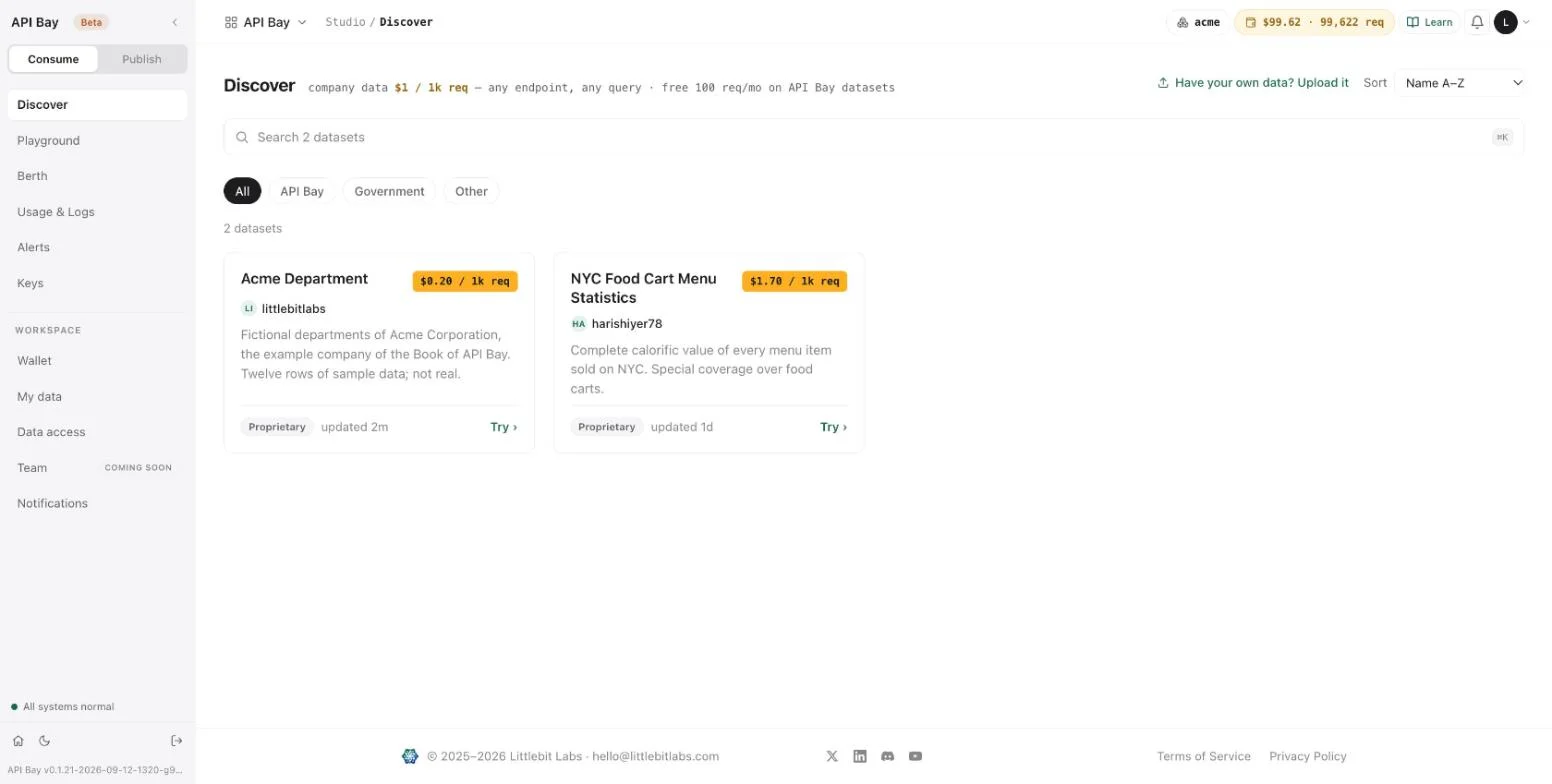1552x784 pixels.
Task: Open the YouTube icon in footer
Action: coord(915,756)
